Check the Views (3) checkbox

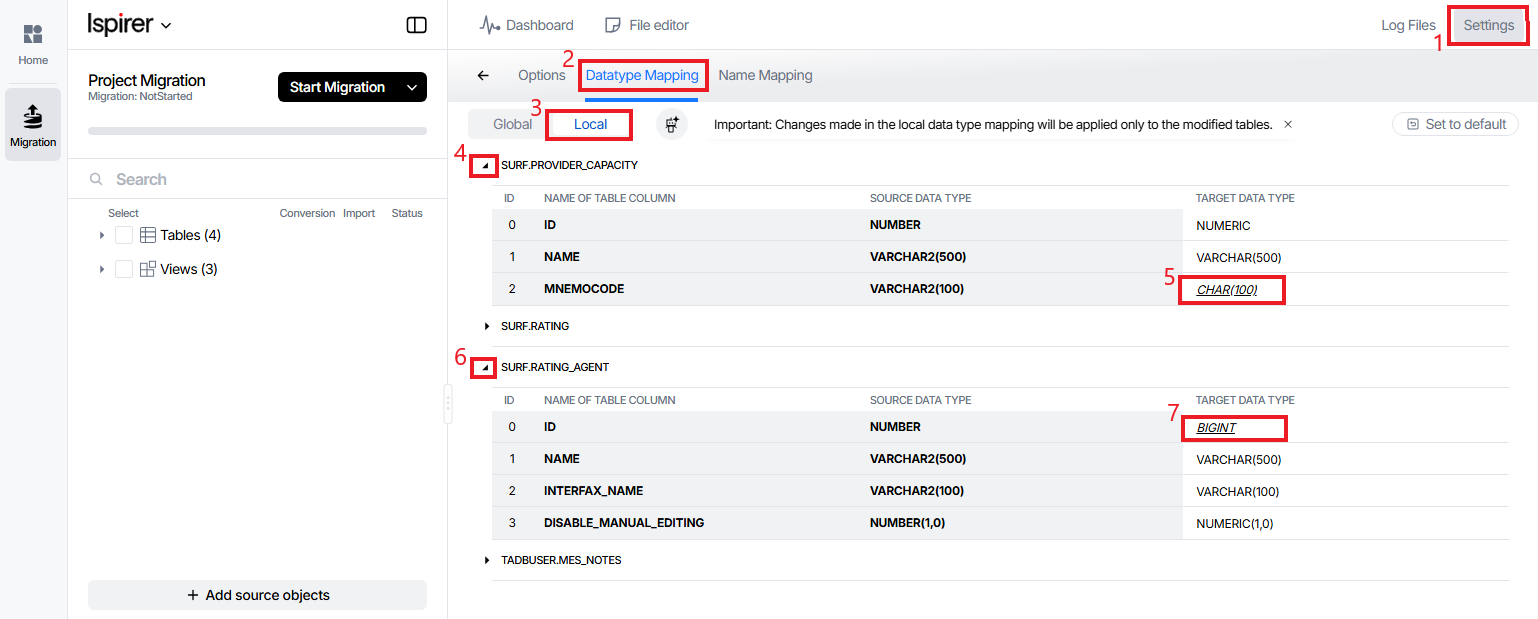124,269
